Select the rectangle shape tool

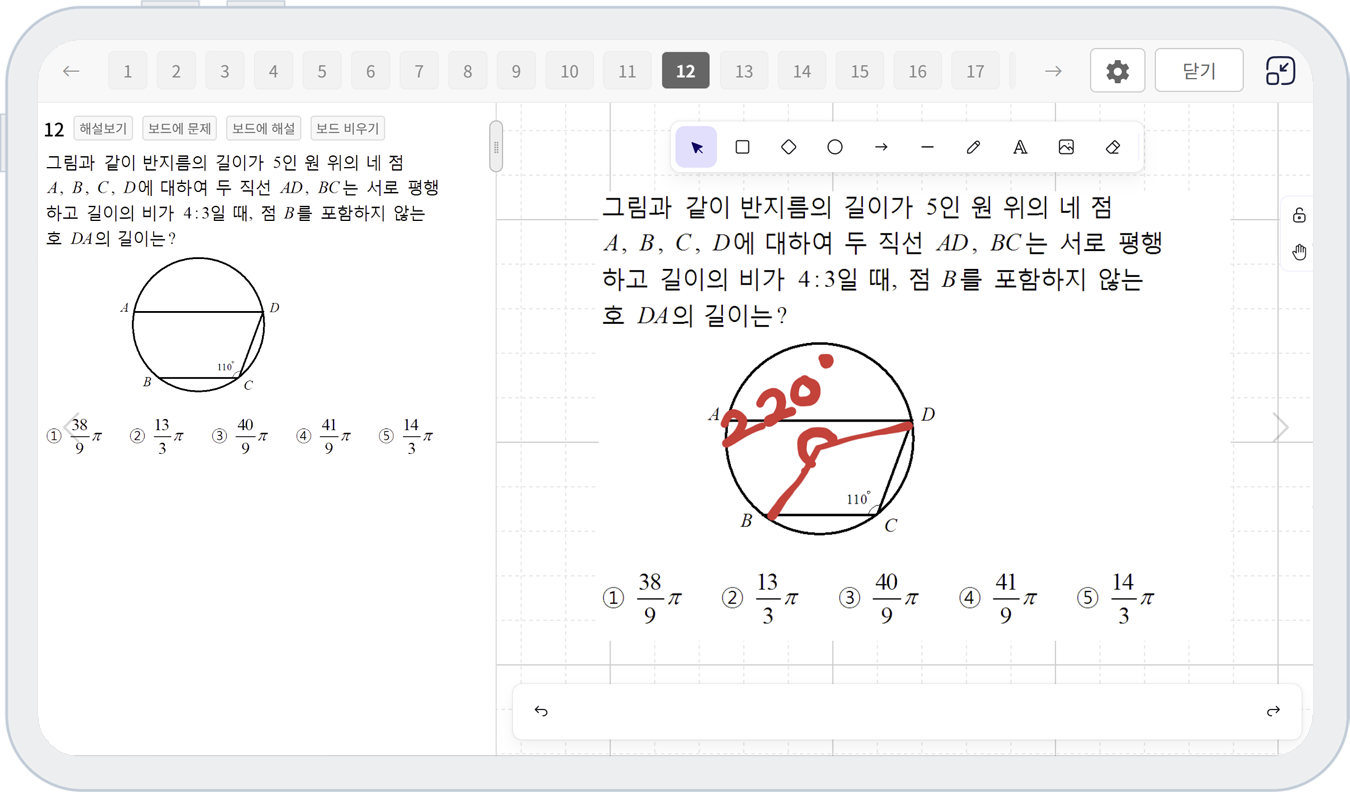pos(742,148)
